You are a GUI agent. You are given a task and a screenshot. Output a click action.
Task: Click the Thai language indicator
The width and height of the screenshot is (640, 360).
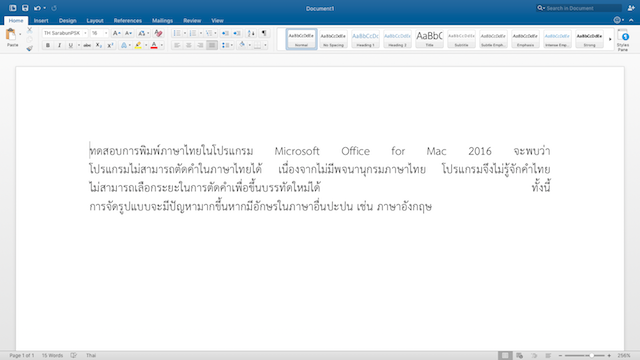pos(91,356)
